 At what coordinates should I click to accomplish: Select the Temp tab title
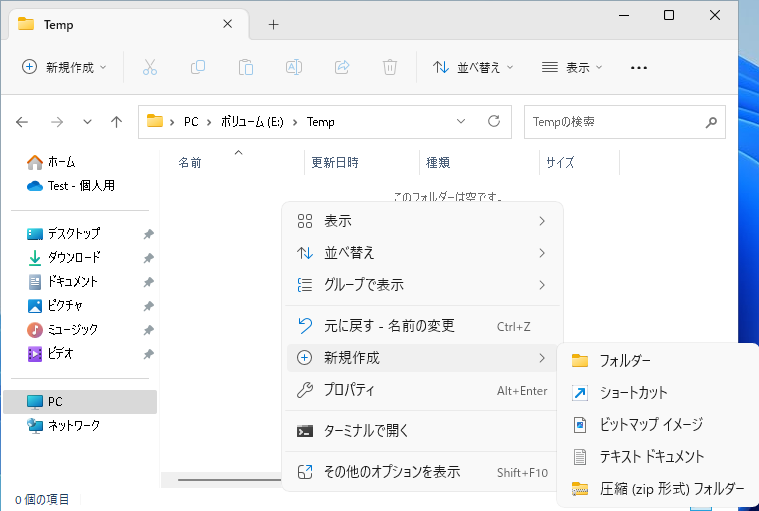(59, 25)
